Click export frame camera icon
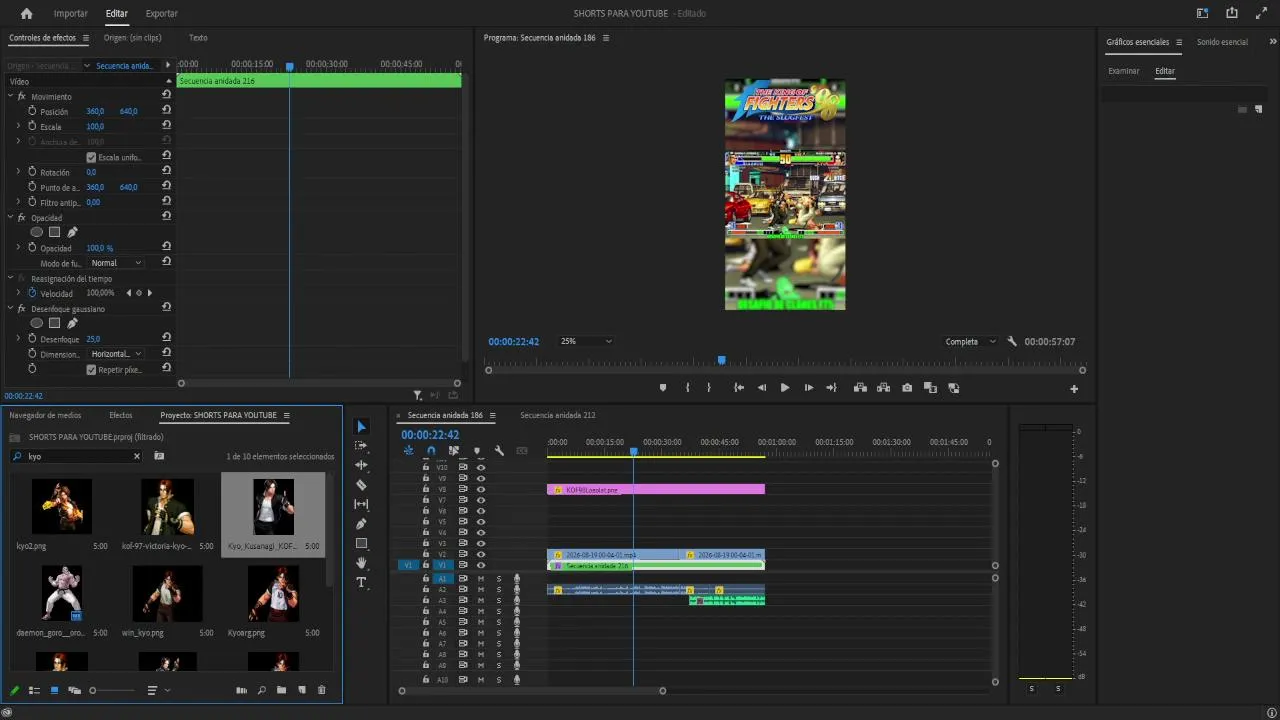 click(907, 388)
